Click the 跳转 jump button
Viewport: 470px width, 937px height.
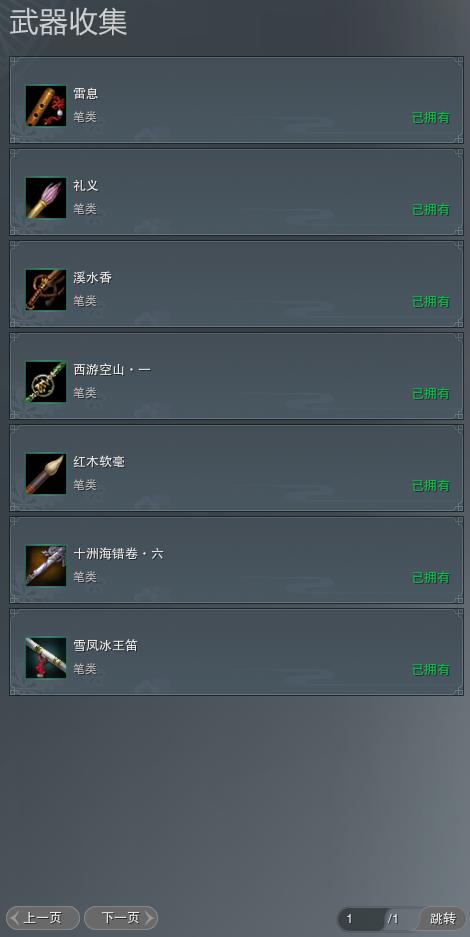point(443,918)
